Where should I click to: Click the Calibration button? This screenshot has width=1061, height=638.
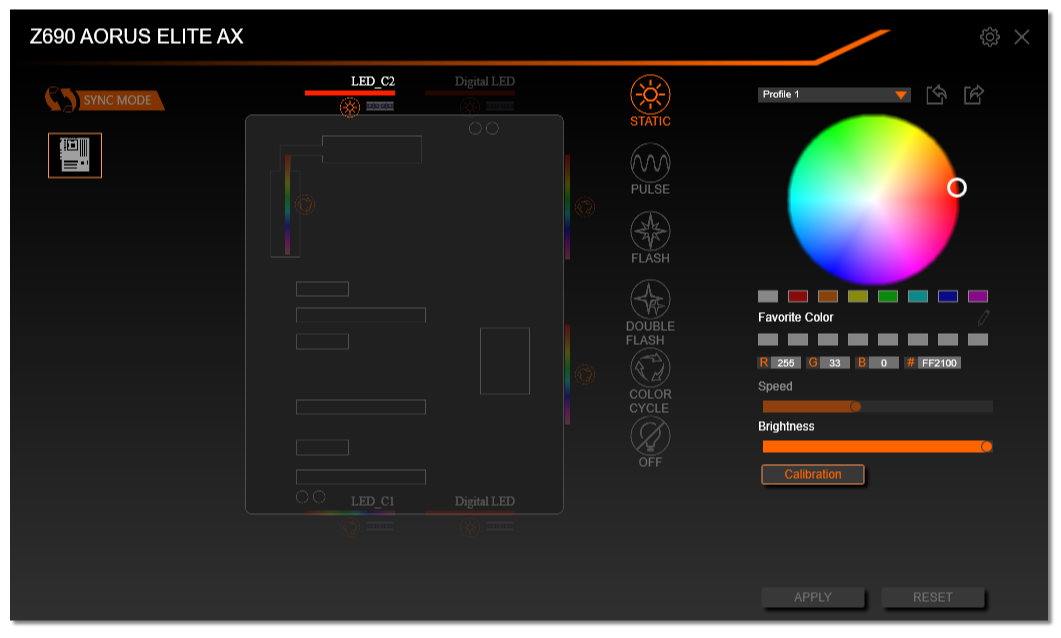pyautogui.click(x=813, y=474)
